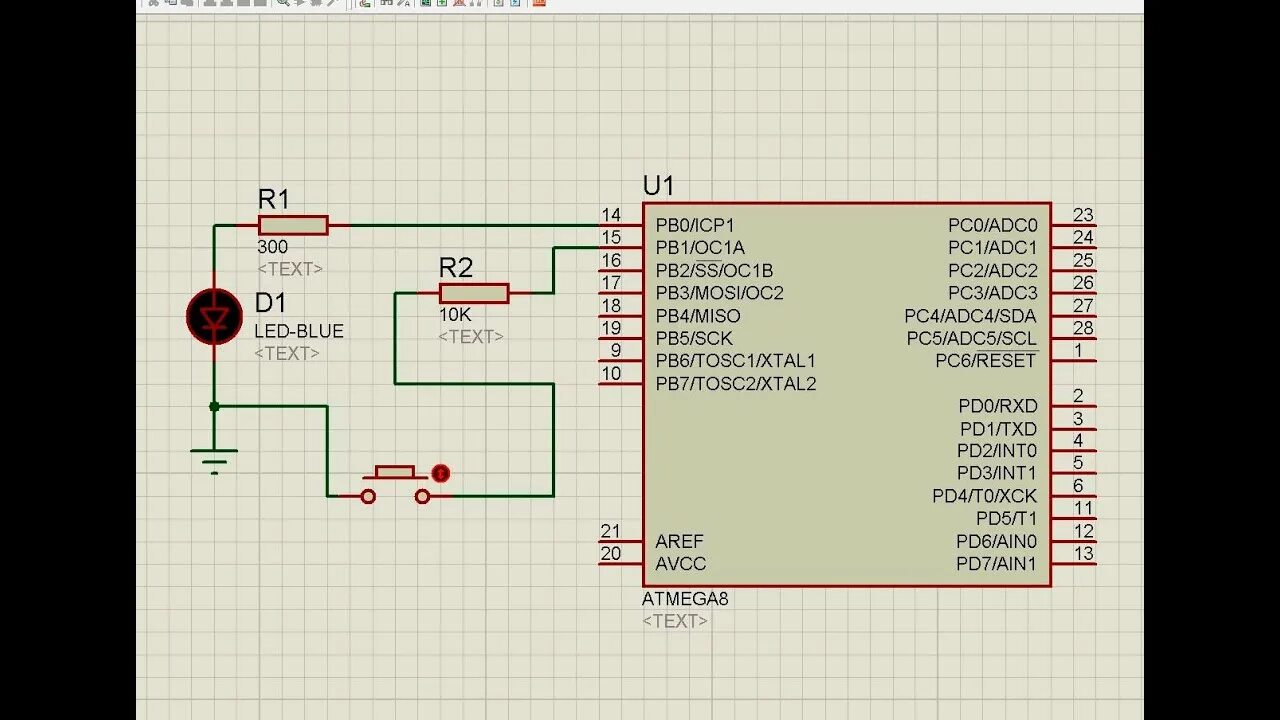Screen dimensions: 1280x720
Task: Click pin PB5/SCK label
Action: (694, 338)
